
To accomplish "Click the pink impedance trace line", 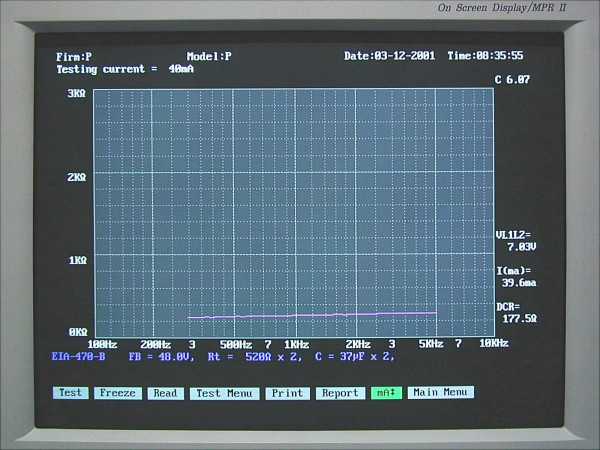I will tap(312, 315).
